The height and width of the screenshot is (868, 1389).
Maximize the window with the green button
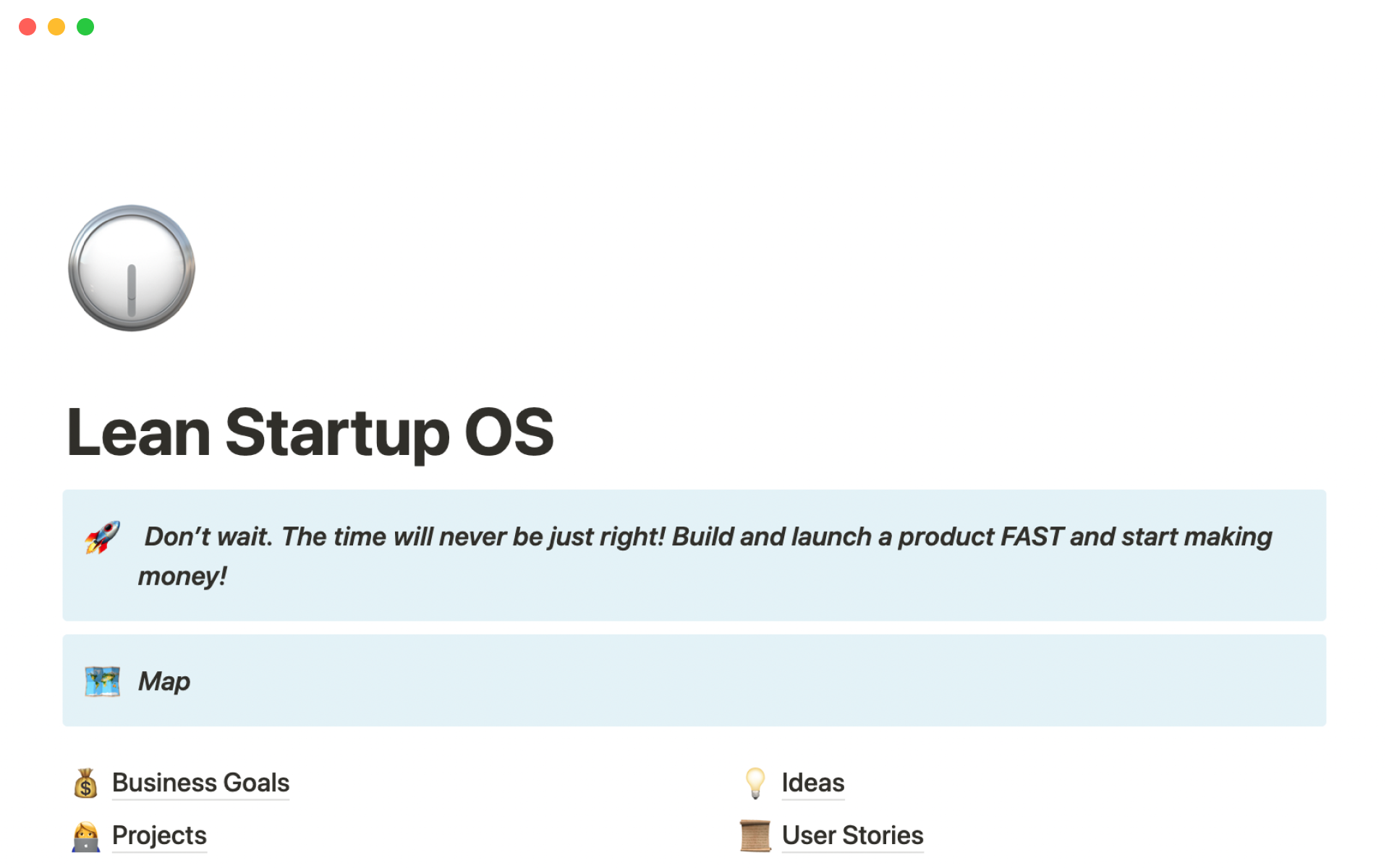(x=85, y=27)
